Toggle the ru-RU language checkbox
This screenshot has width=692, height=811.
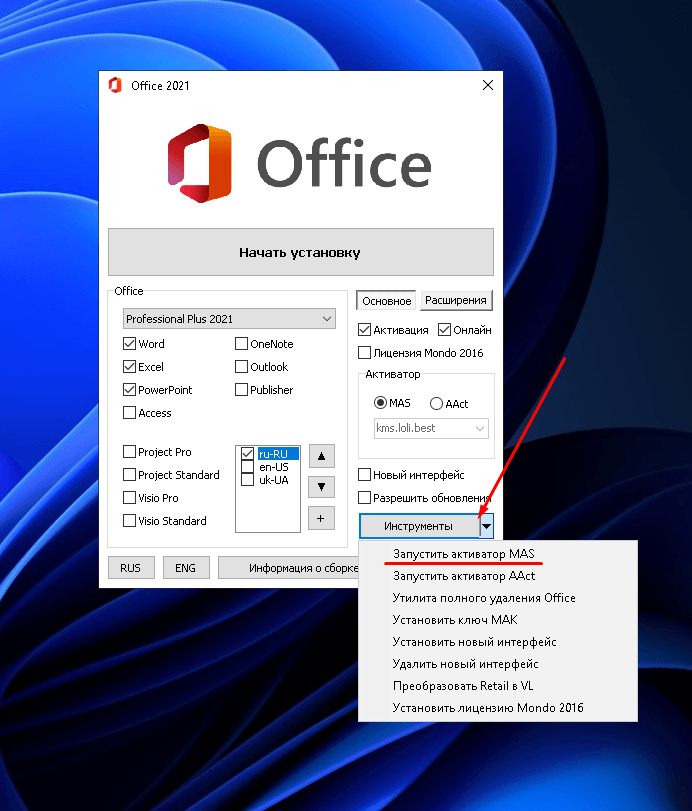point(247,454)
